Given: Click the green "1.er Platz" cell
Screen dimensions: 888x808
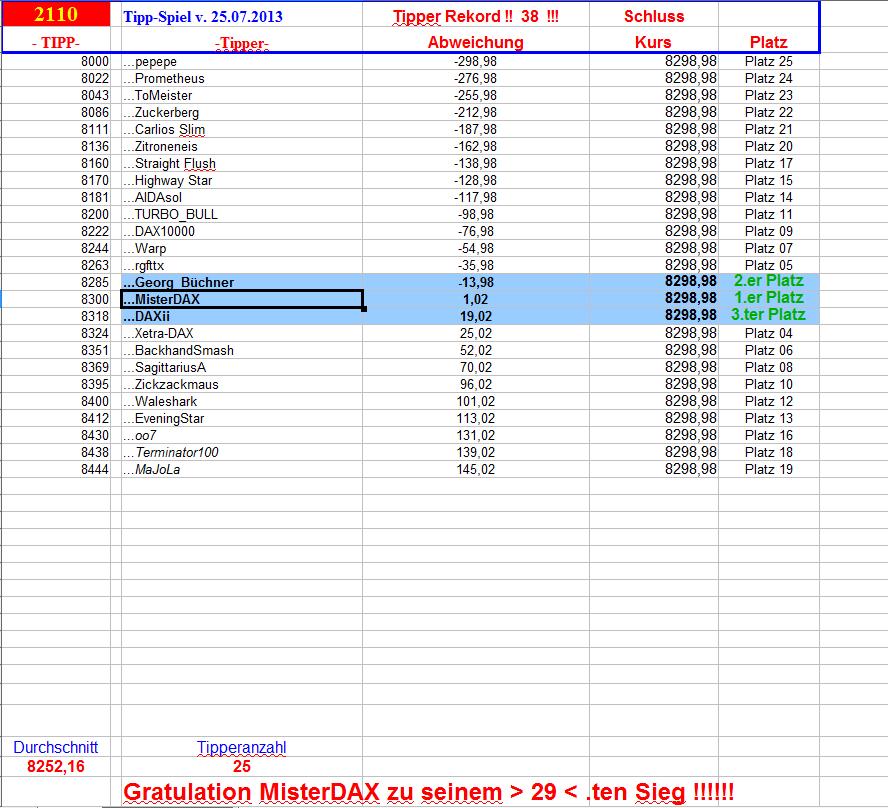Looking at the screenshot, I should 770,299.
